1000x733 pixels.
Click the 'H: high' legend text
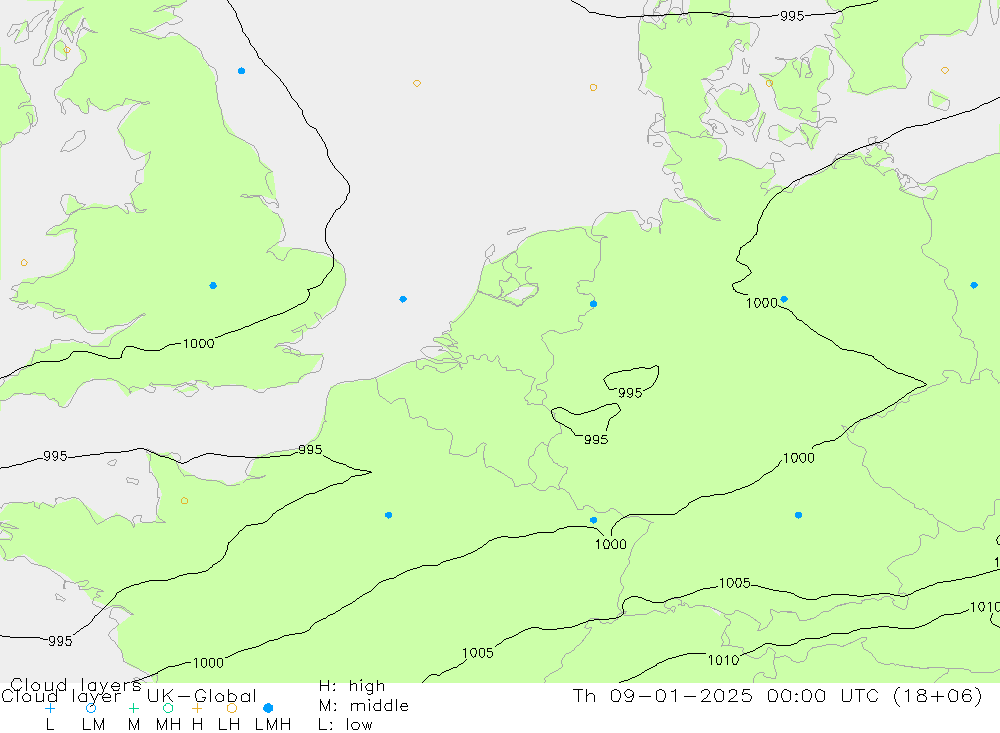pyautogui.click(x=352, y=686)
